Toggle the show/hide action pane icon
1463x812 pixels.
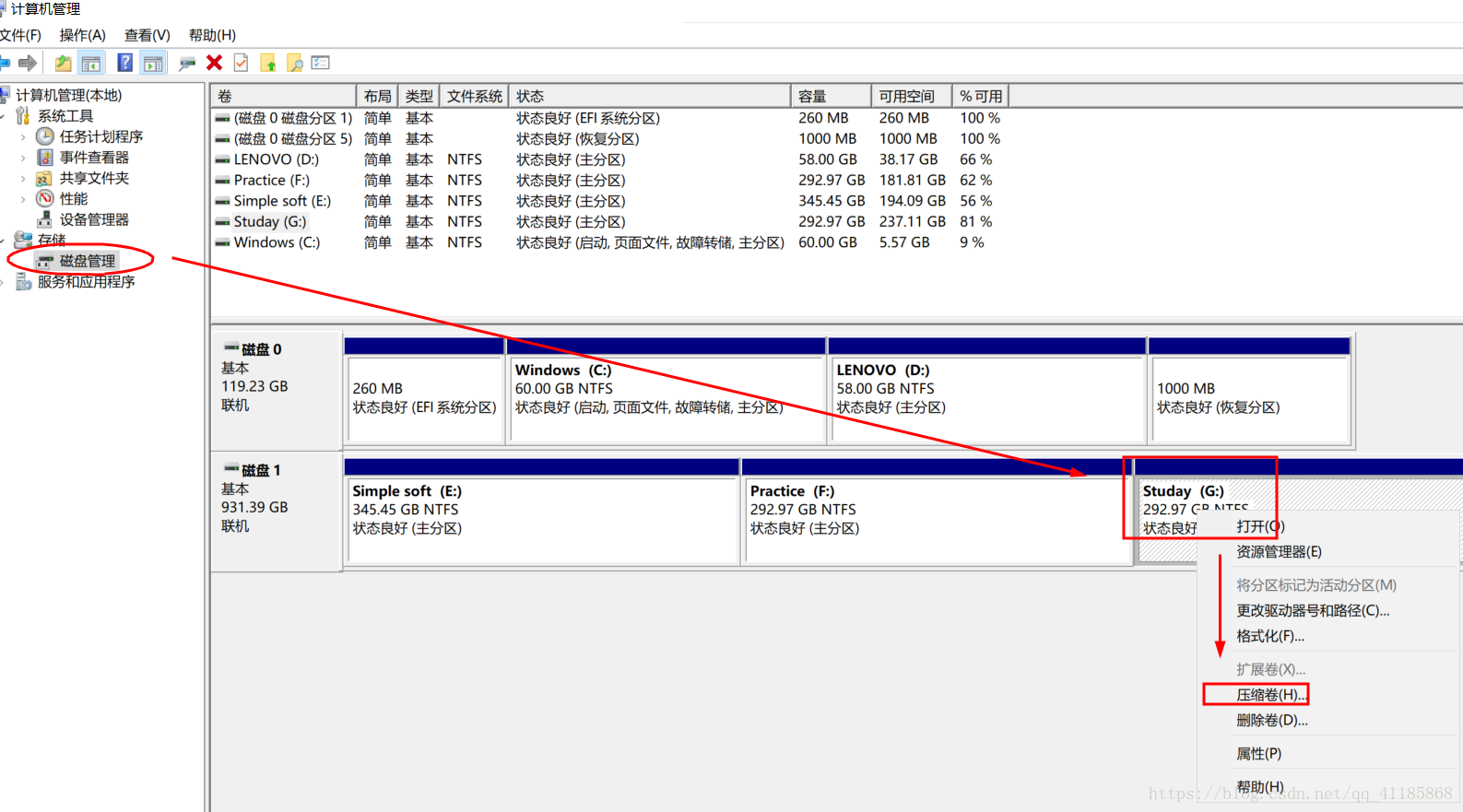pyautogui.click(x=153, y=63)
